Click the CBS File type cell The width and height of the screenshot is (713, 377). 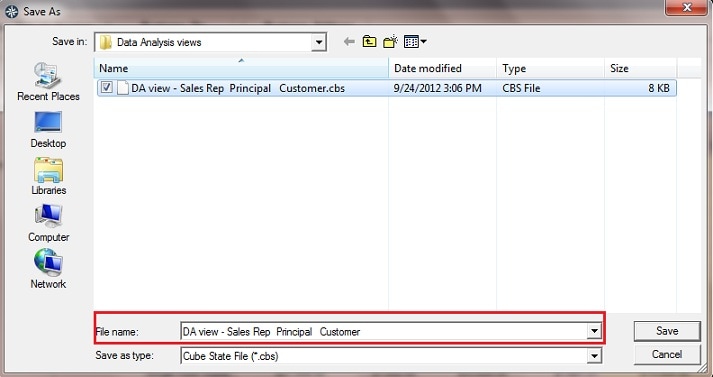point(521,88)
